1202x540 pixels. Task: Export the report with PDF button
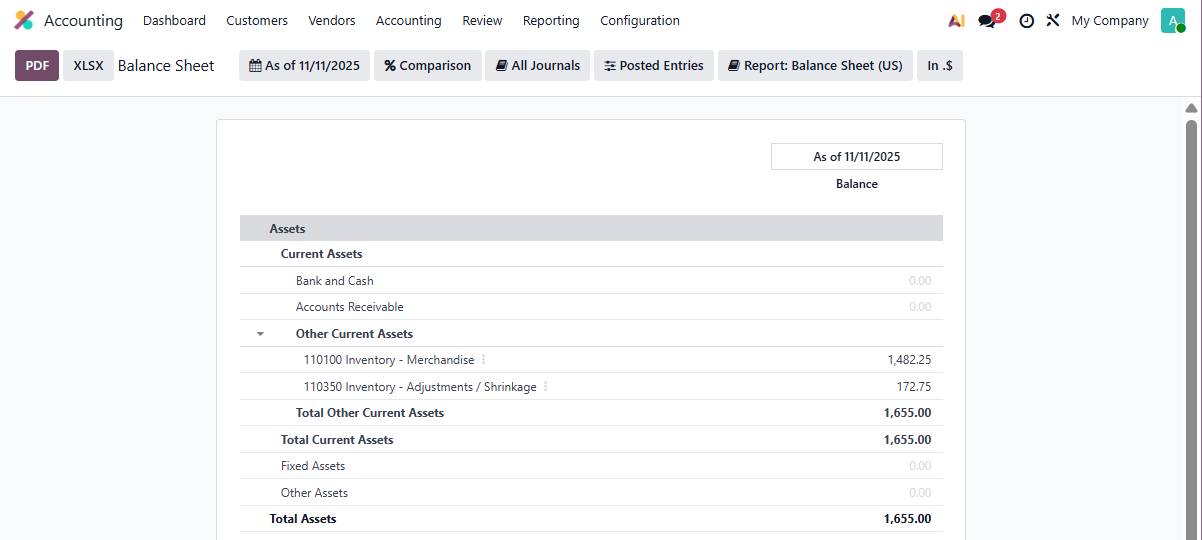37,66
